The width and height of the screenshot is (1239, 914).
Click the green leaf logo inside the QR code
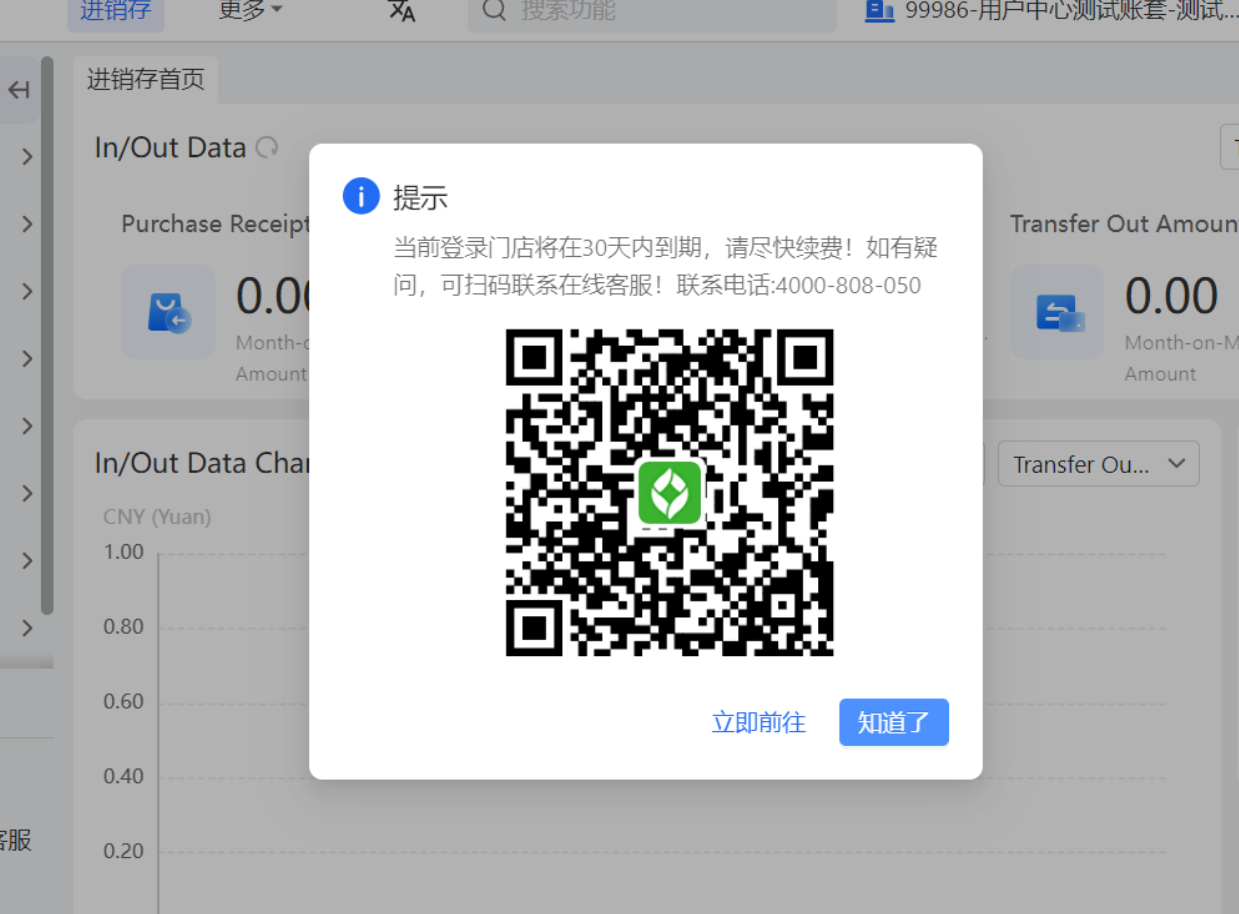coord(670,493)
